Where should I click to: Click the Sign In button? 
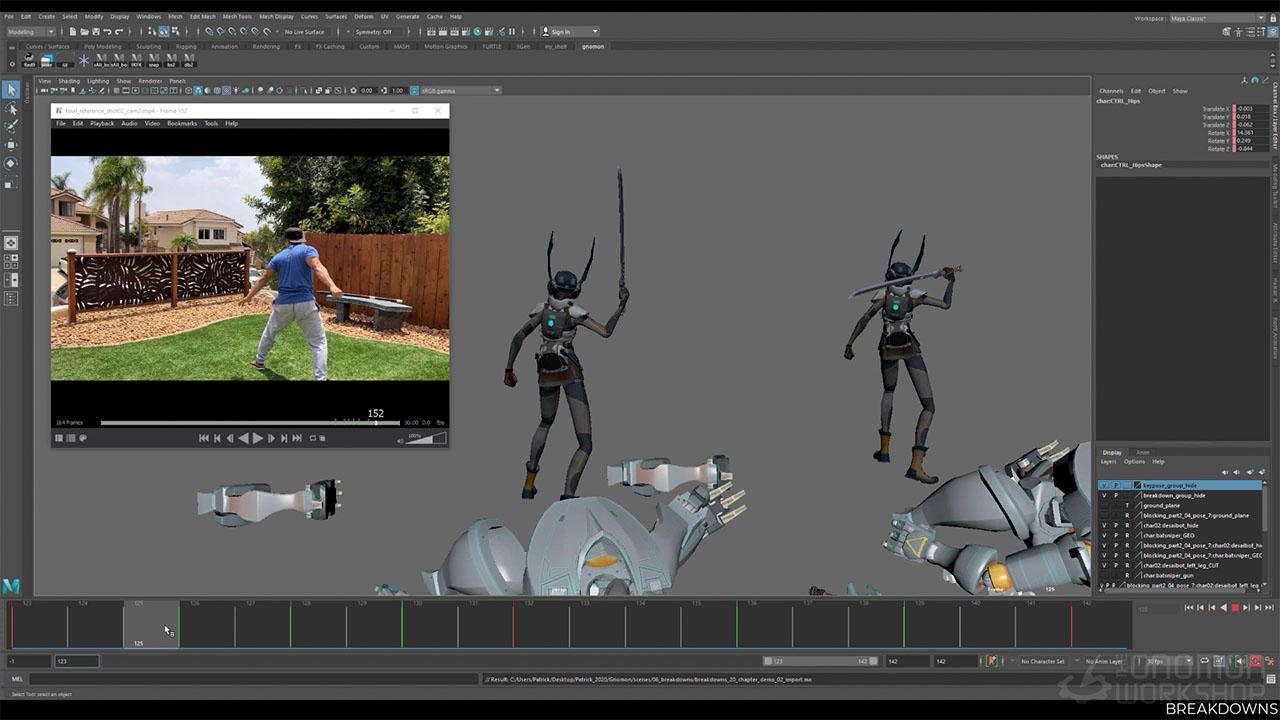(560, 32)
